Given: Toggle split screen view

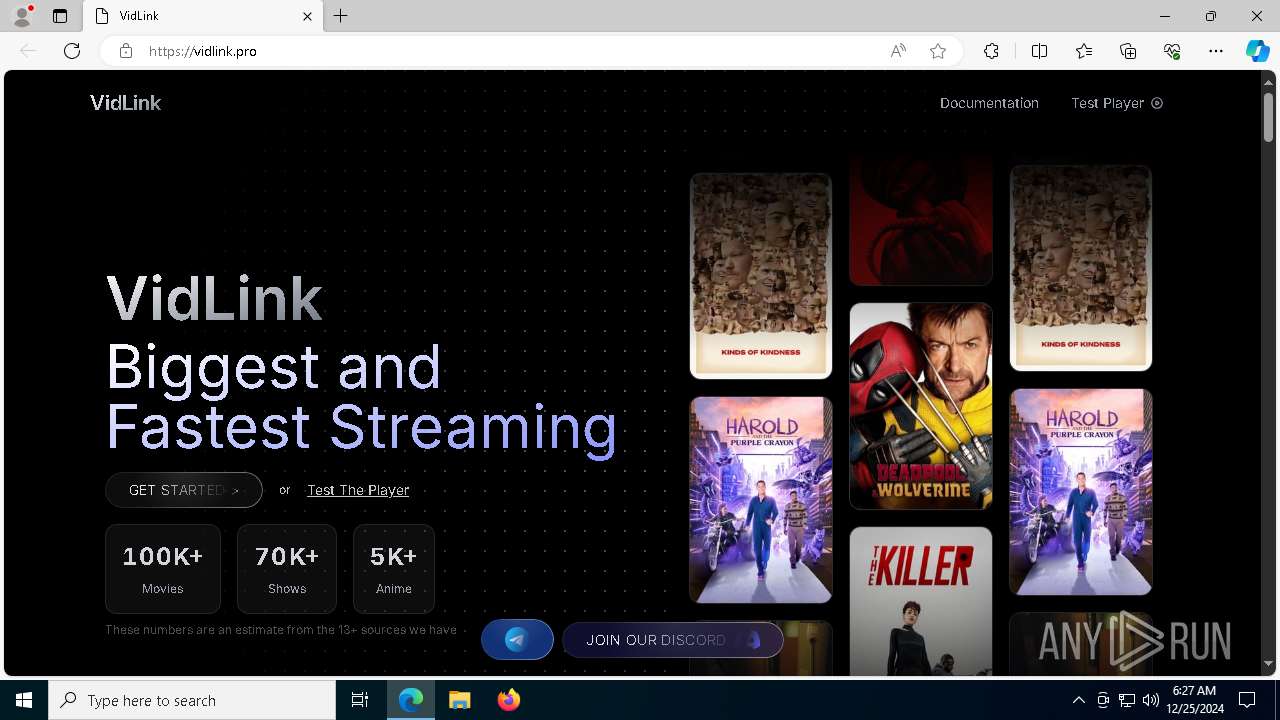Looking at the screenshot, I should (1039, 51).
